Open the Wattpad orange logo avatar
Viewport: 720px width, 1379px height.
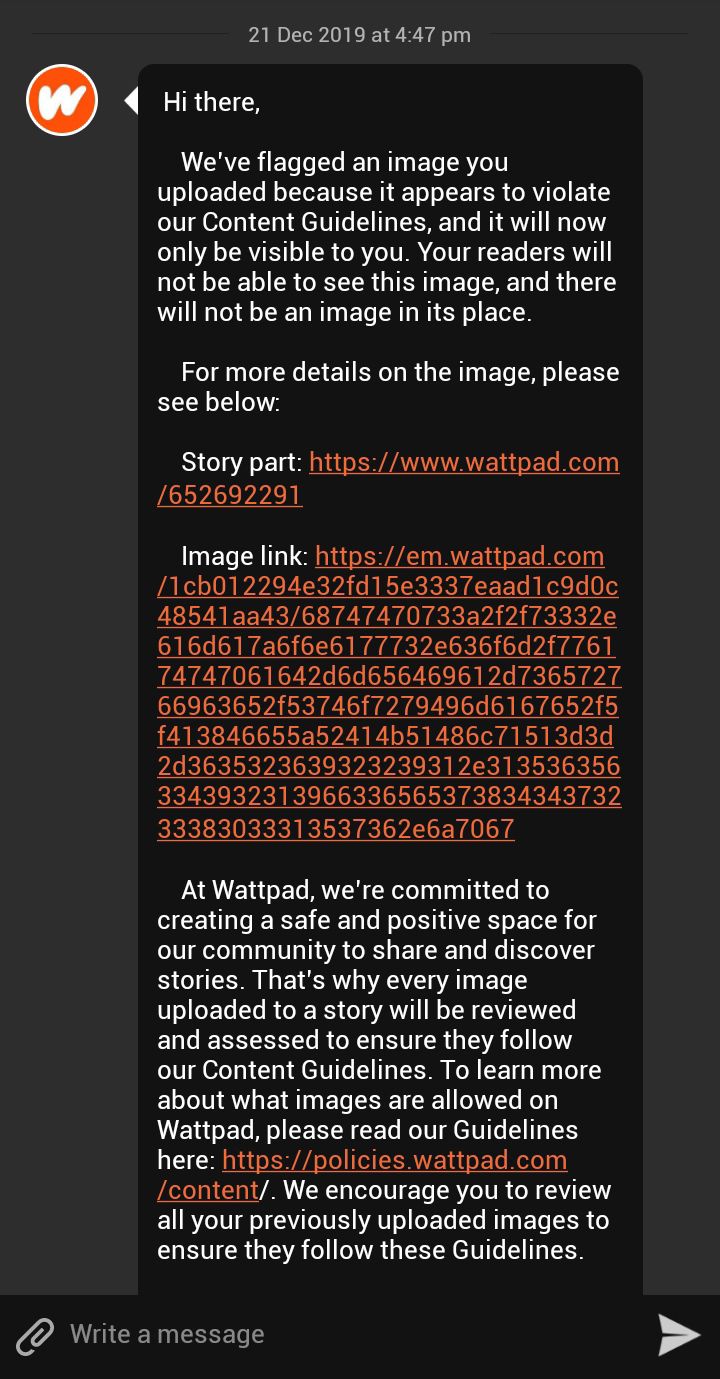[62, 100]
